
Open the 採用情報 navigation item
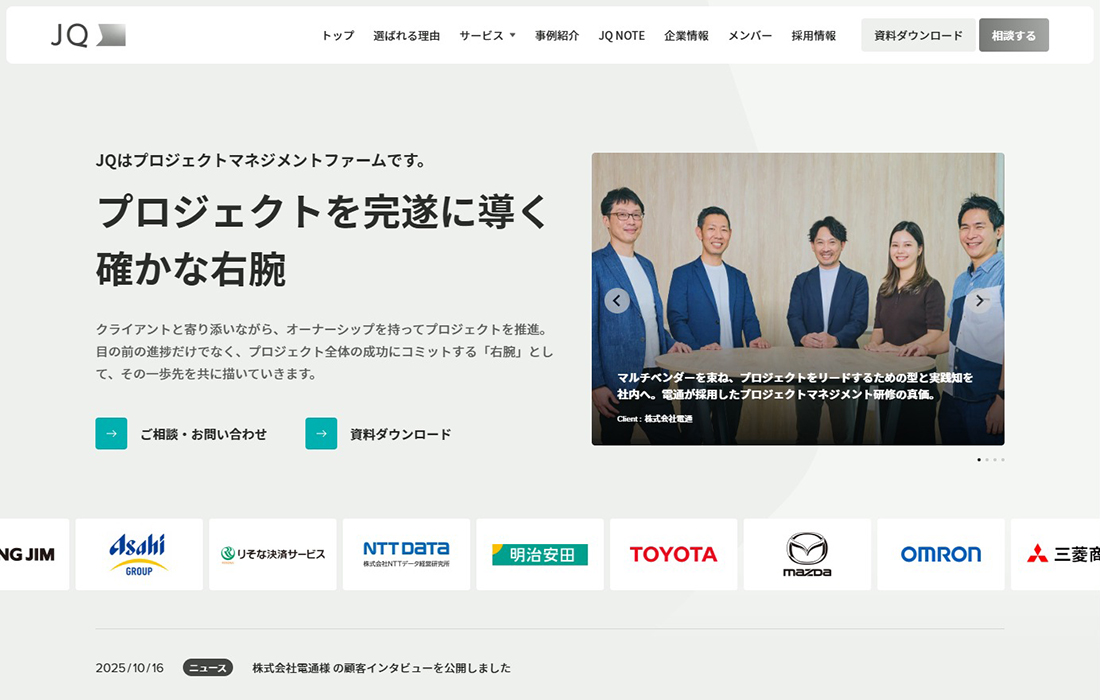pos(813,34)
